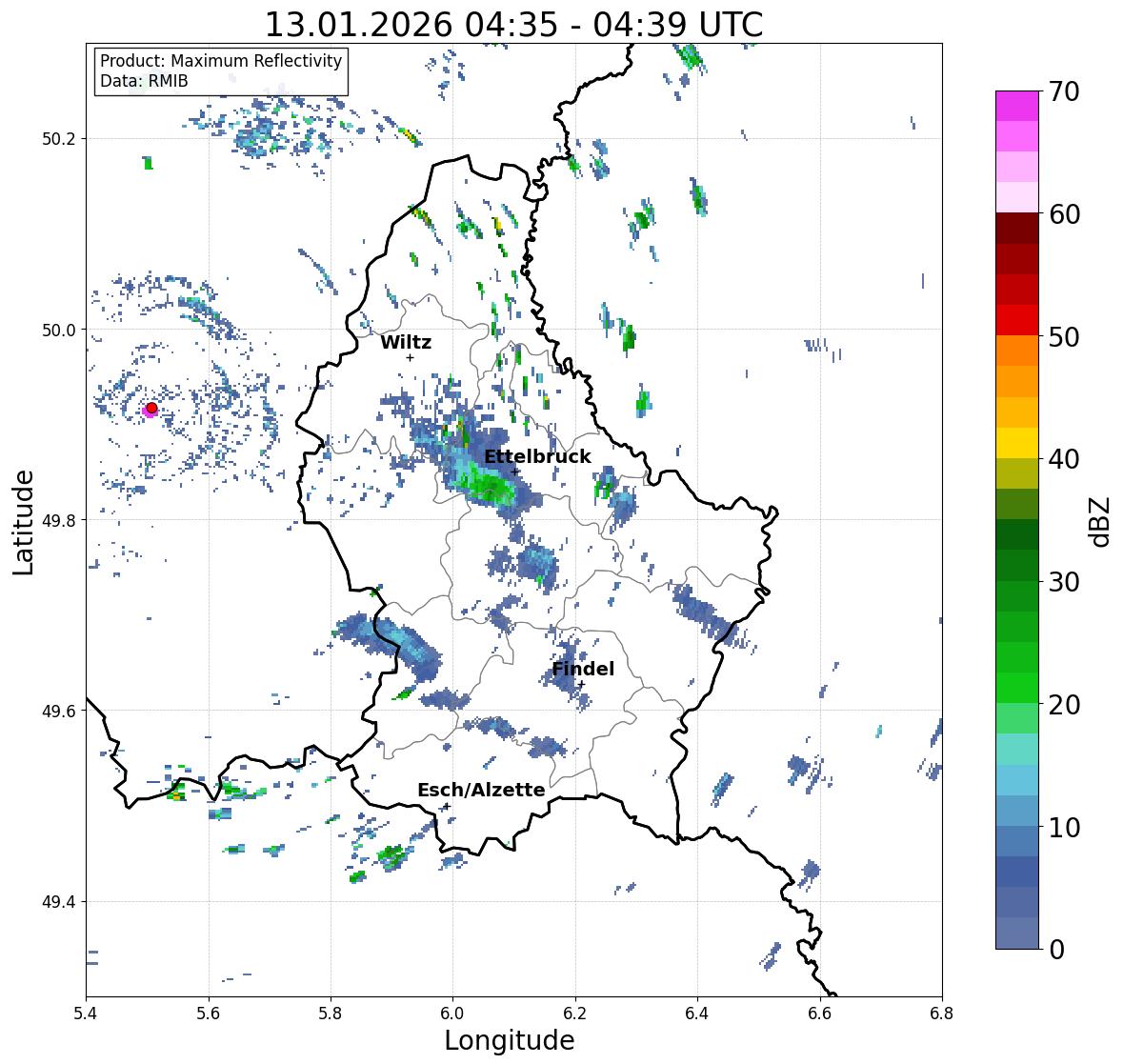Click the dark red swatch below 60
The image size is (1123, 1064).
tap(1017, 229)
